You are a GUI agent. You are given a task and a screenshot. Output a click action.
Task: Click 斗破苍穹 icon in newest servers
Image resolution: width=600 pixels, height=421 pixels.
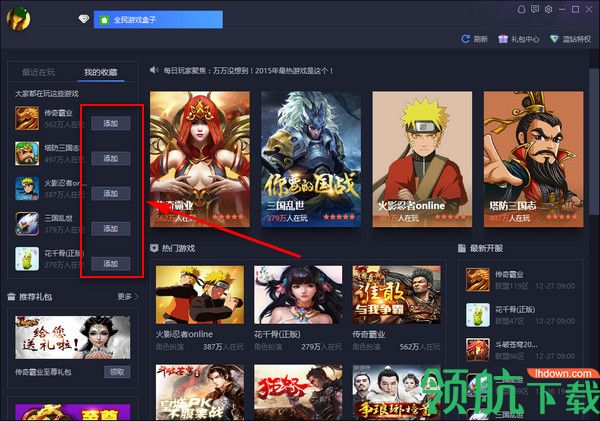tap(478, 350)
